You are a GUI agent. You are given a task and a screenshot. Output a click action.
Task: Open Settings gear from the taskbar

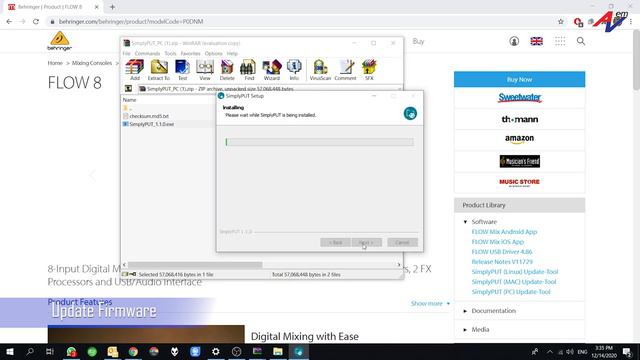point(216,351)
